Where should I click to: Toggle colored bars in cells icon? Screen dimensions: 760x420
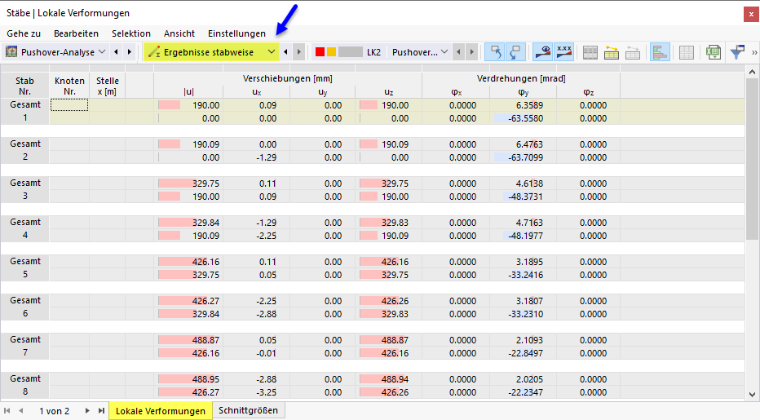(x=660, y=52)
